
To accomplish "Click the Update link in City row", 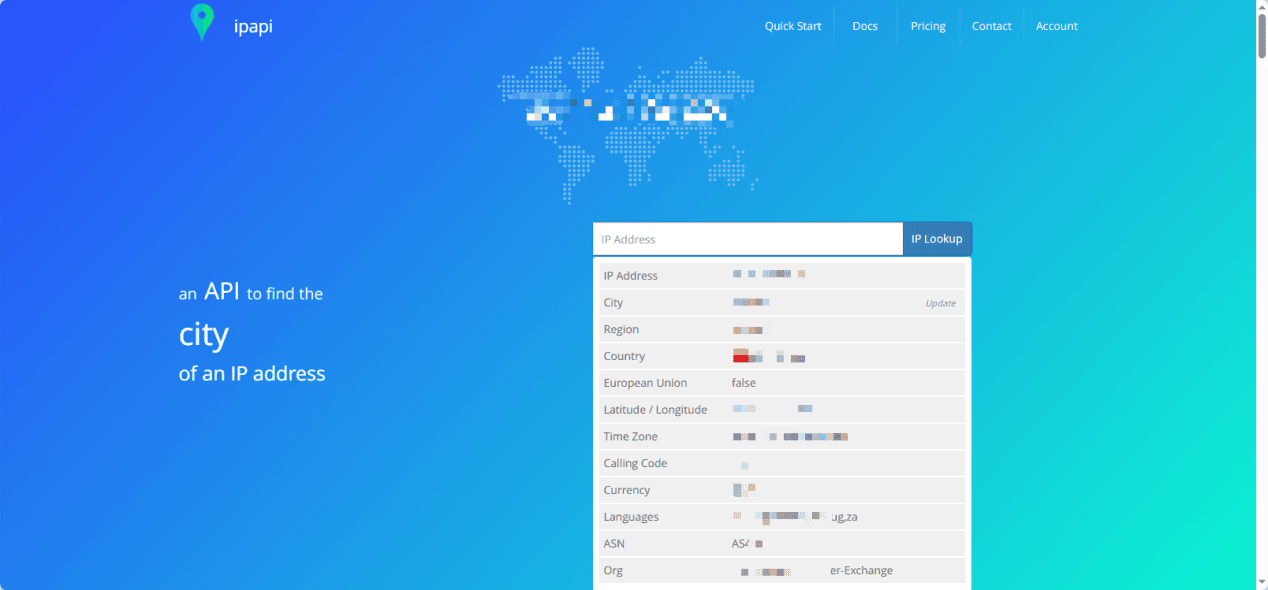I will 940,303.
